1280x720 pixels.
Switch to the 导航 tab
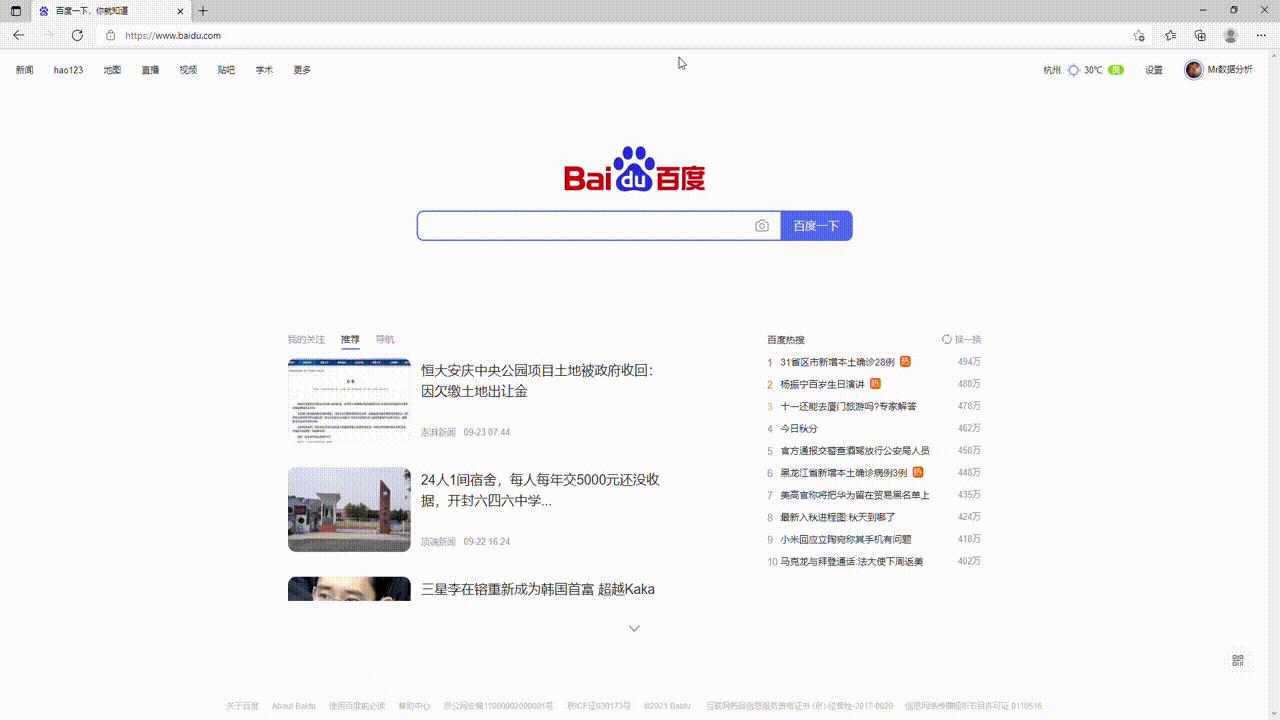[x=385, y=340]
